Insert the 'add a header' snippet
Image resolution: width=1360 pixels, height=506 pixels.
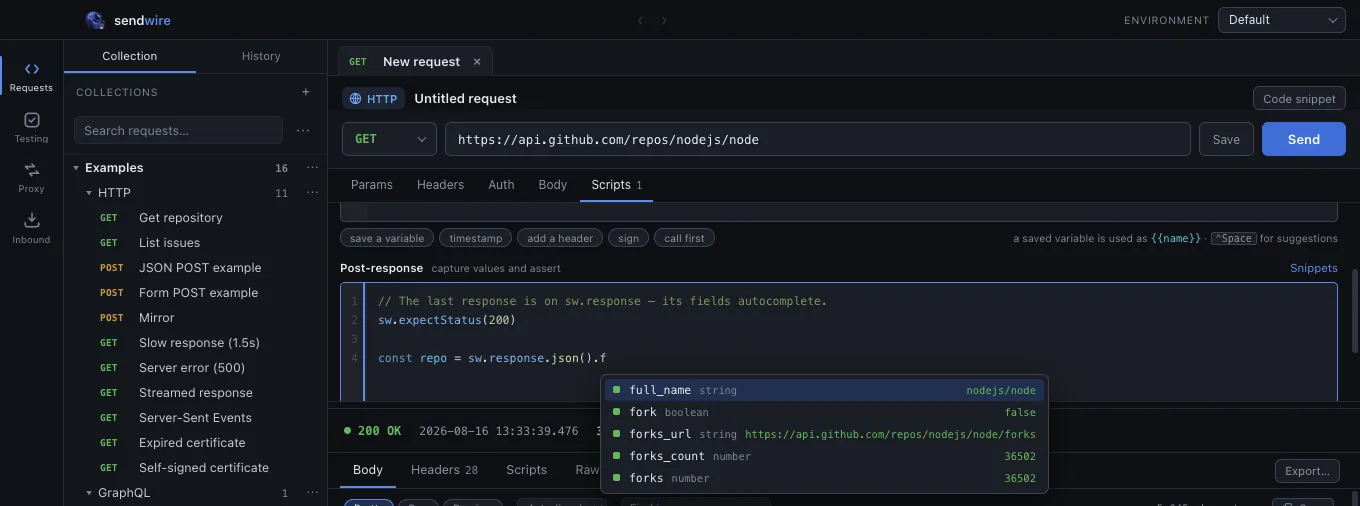click(560, 238)
